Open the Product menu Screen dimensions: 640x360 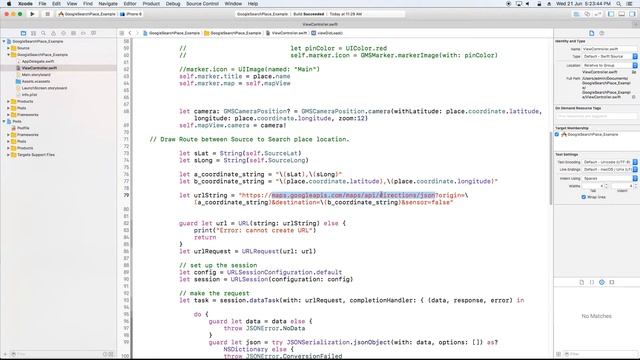click(151, 4)
